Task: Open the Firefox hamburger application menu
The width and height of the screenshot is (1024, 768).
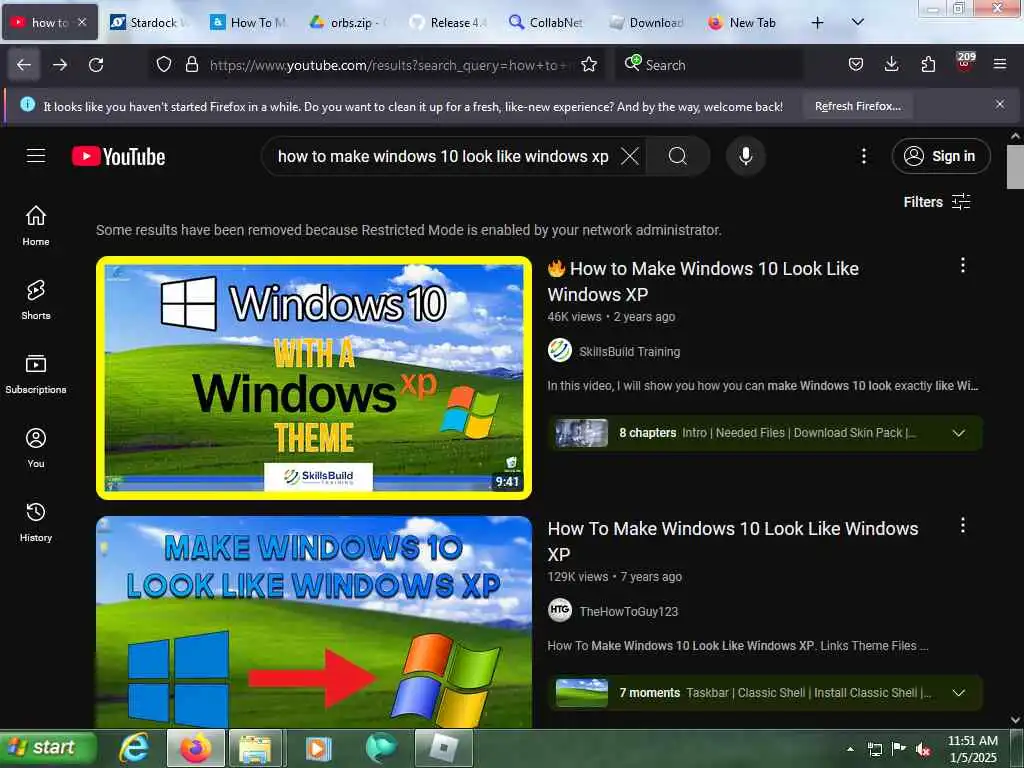Action: point(1000,64)
